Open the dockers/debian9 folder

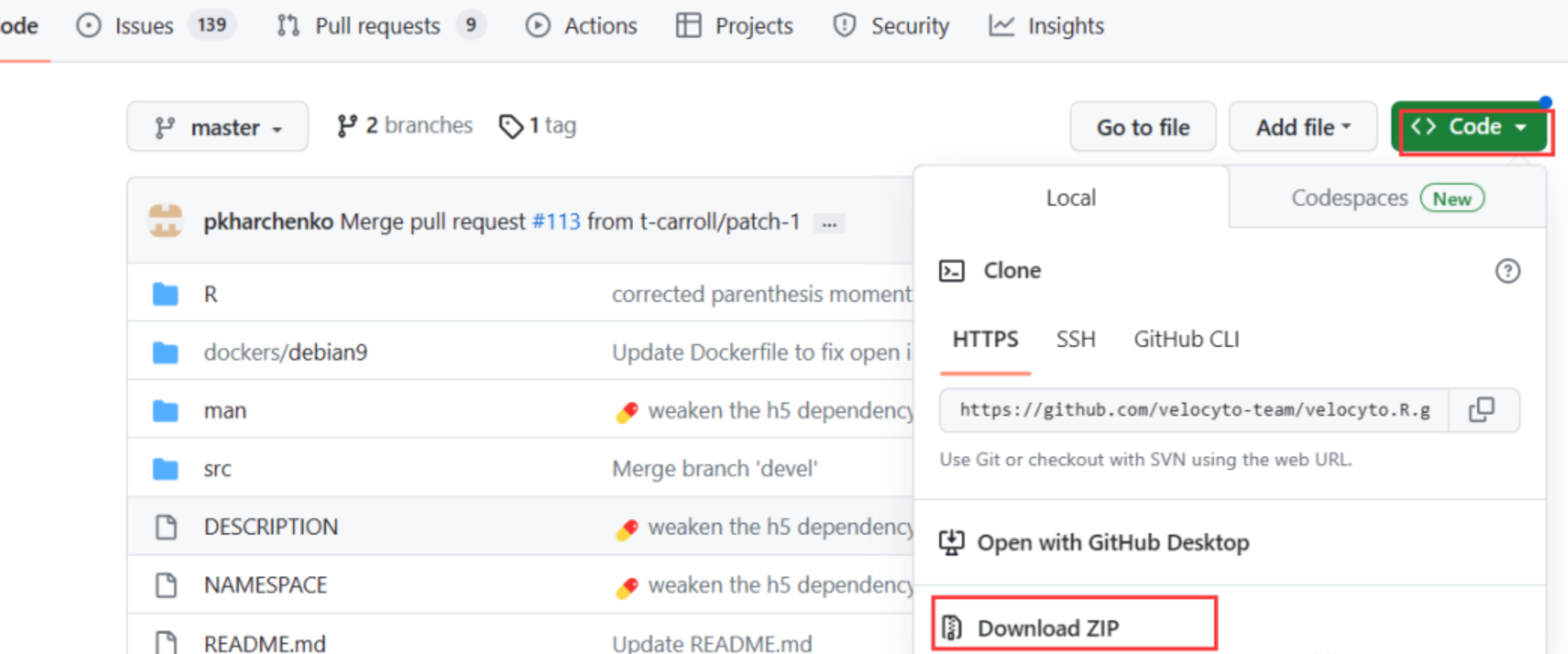(286, 352)
